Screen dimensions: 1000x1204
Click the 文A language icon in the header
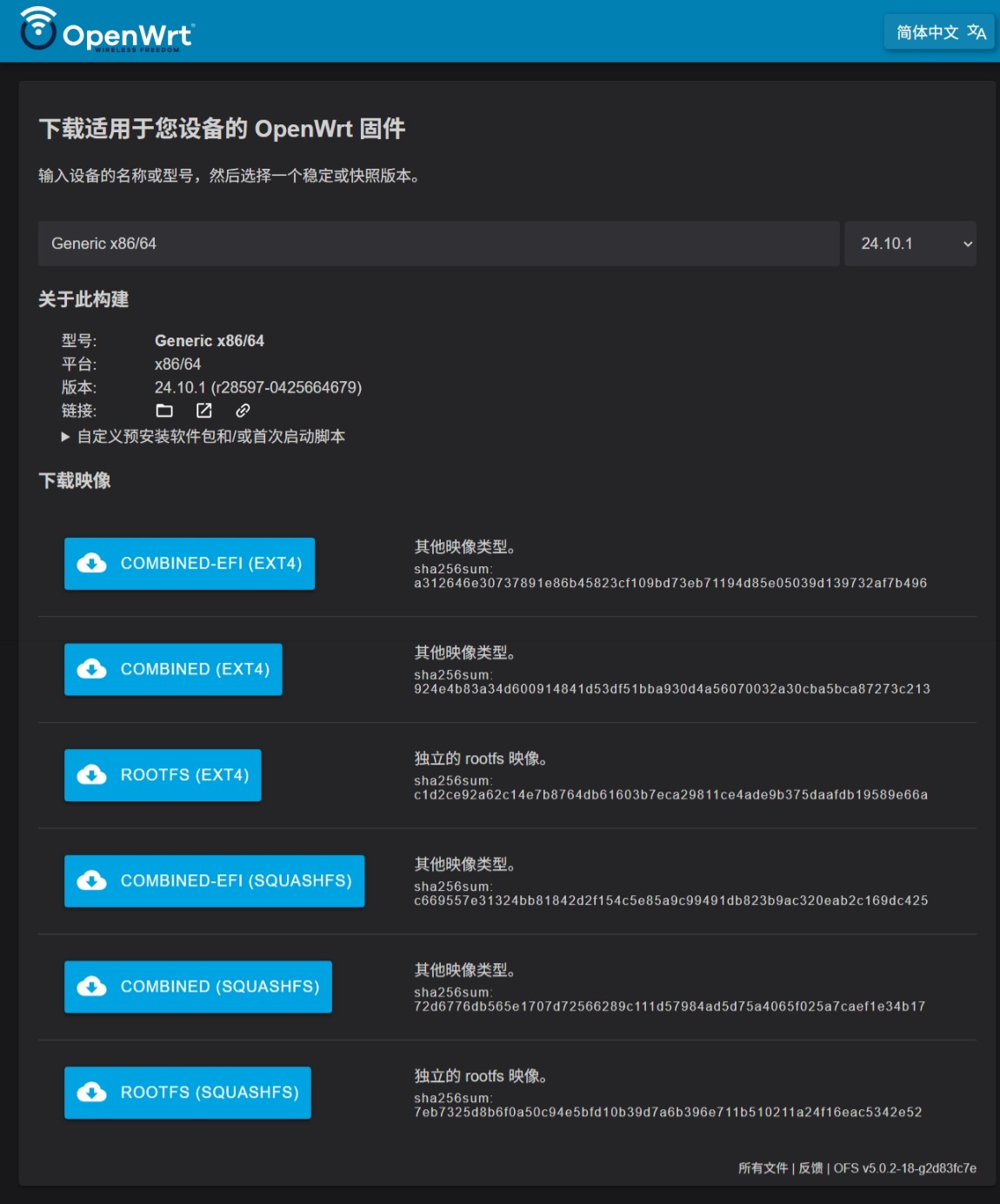point(977,32)
